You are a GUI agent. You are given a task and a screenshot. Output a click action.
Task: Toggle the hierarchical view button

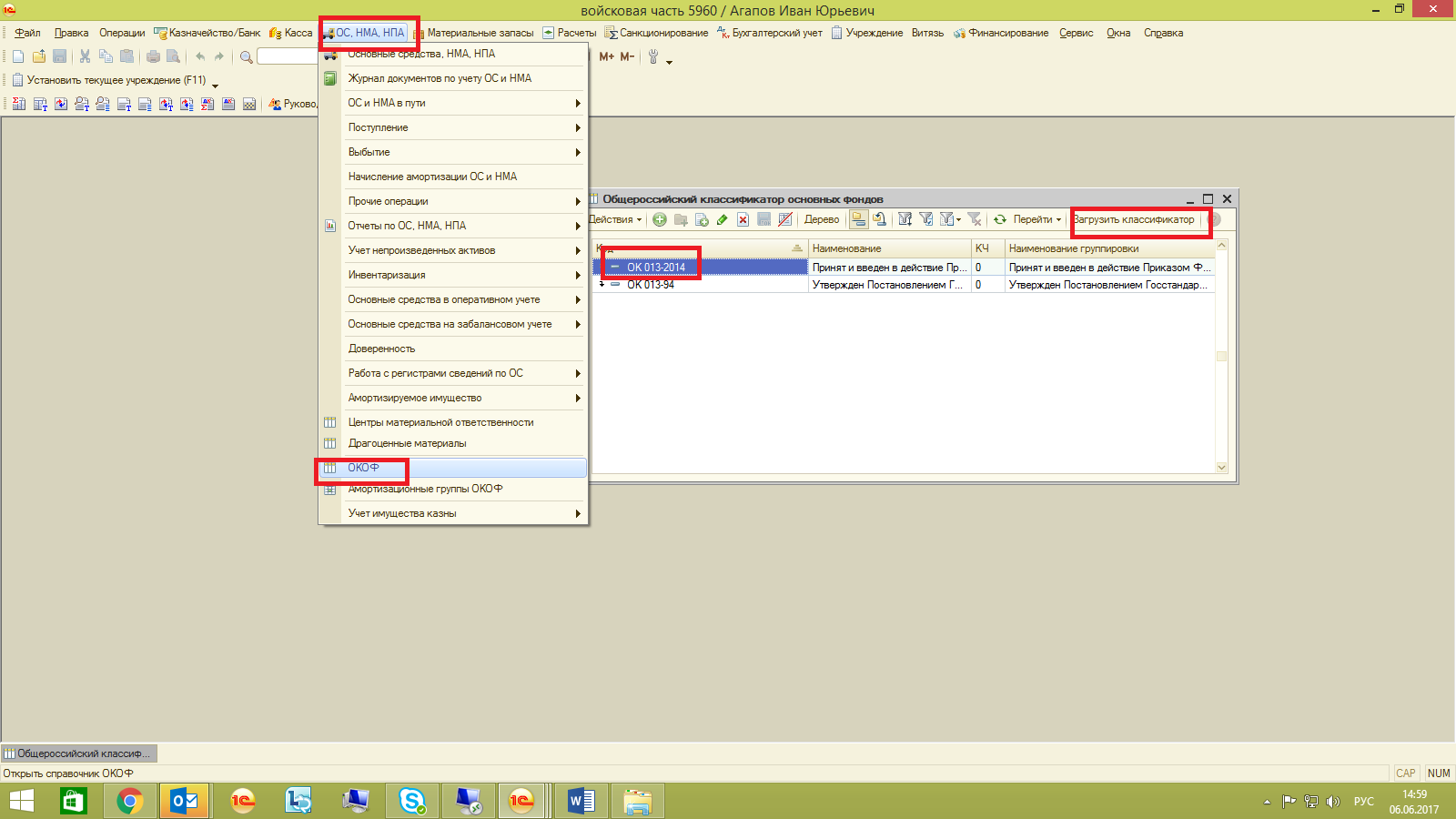click(x=858, y=219)
